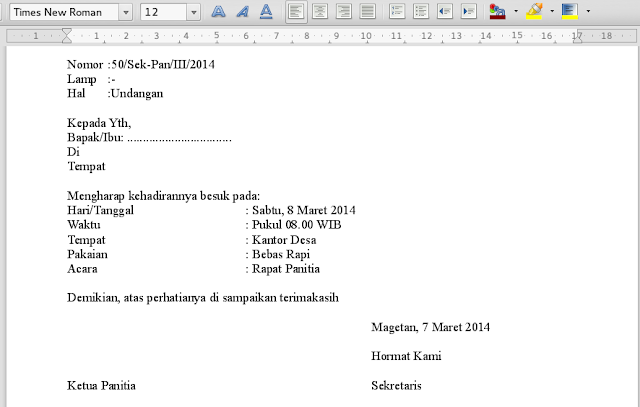Click "Tempat" line under "Di"
Viewport: 640px width, 407px height.
86,167
